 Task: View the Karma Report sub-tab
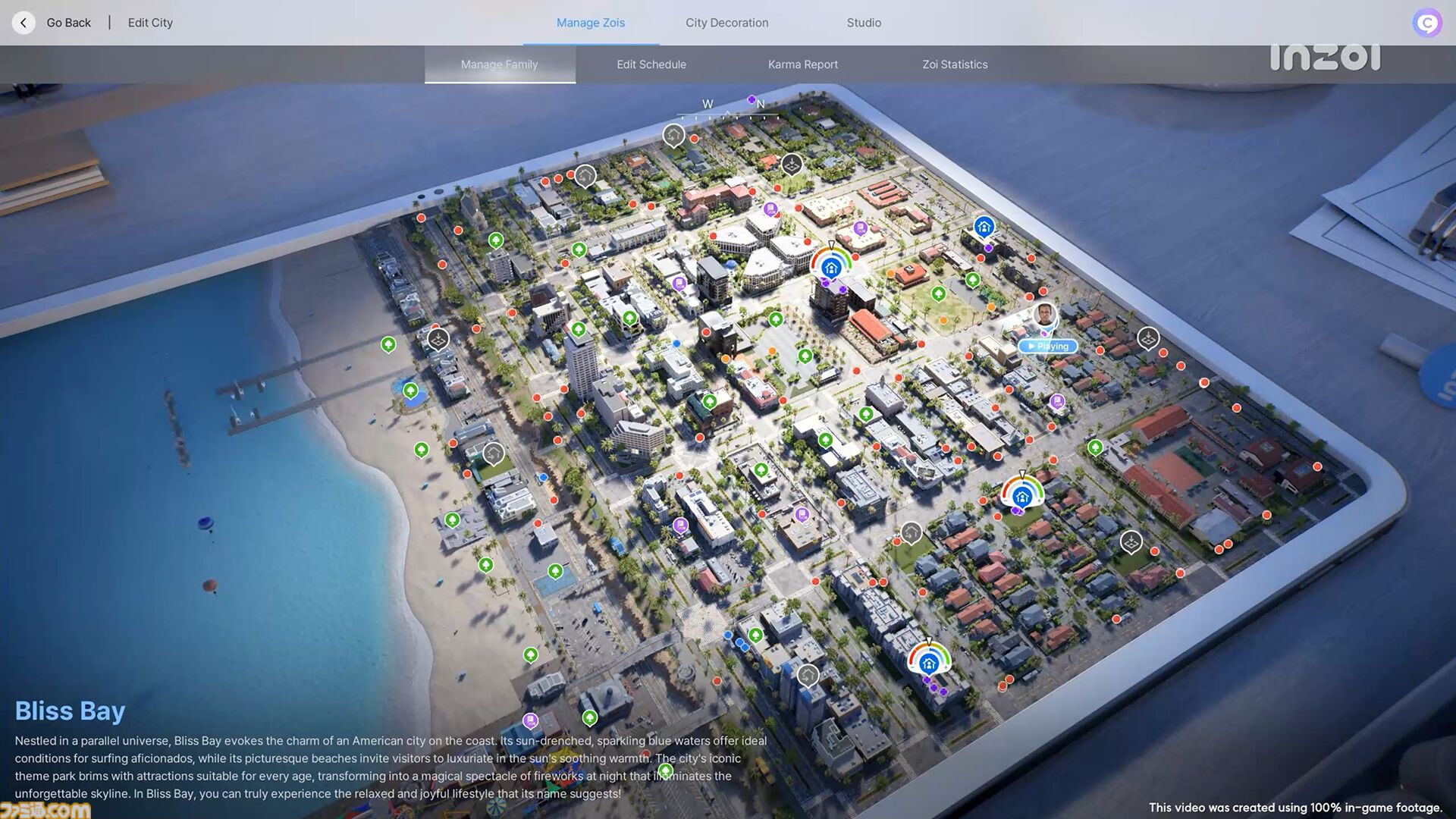[x=803, y=64]
